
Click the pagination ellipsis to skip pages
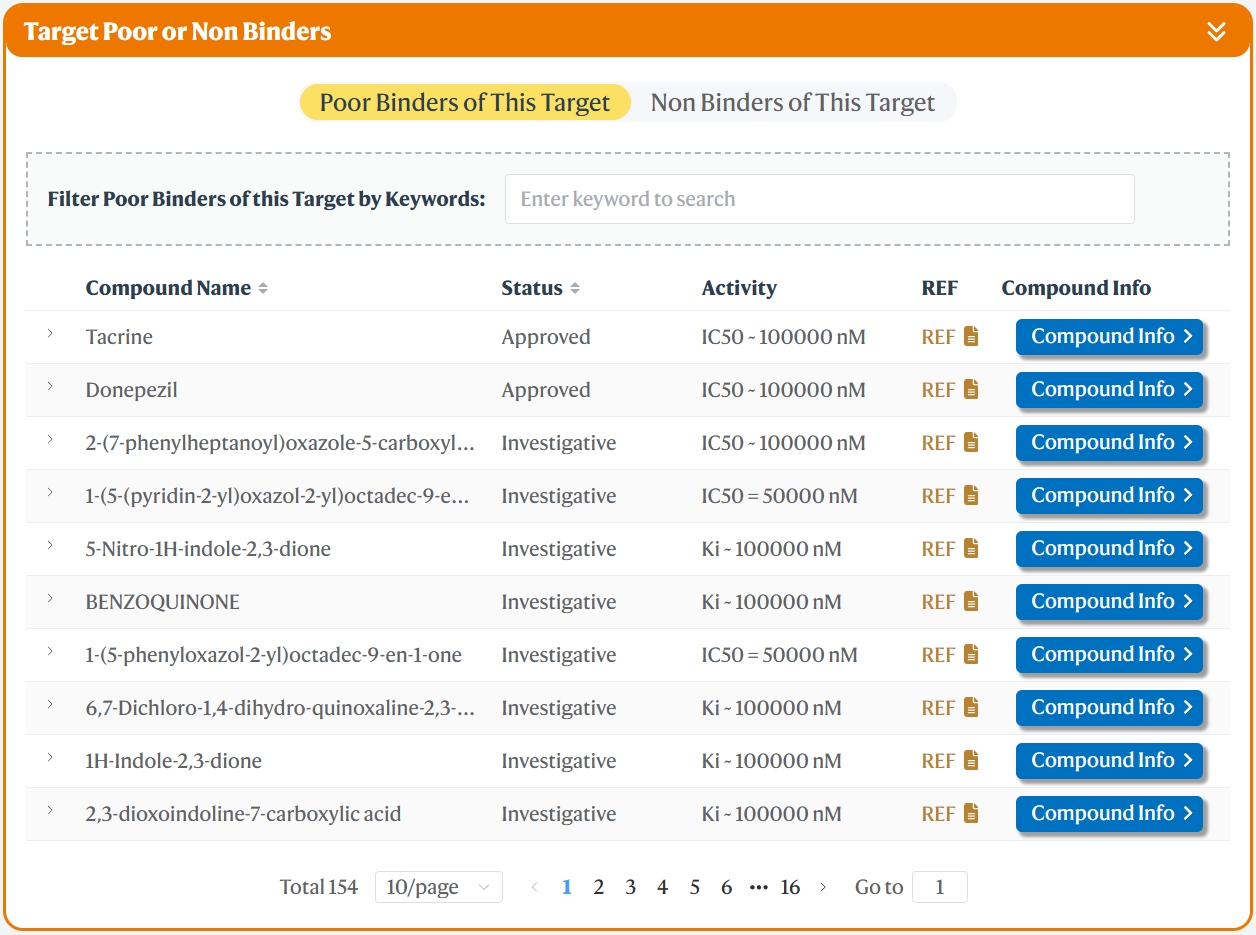(759, 887)
